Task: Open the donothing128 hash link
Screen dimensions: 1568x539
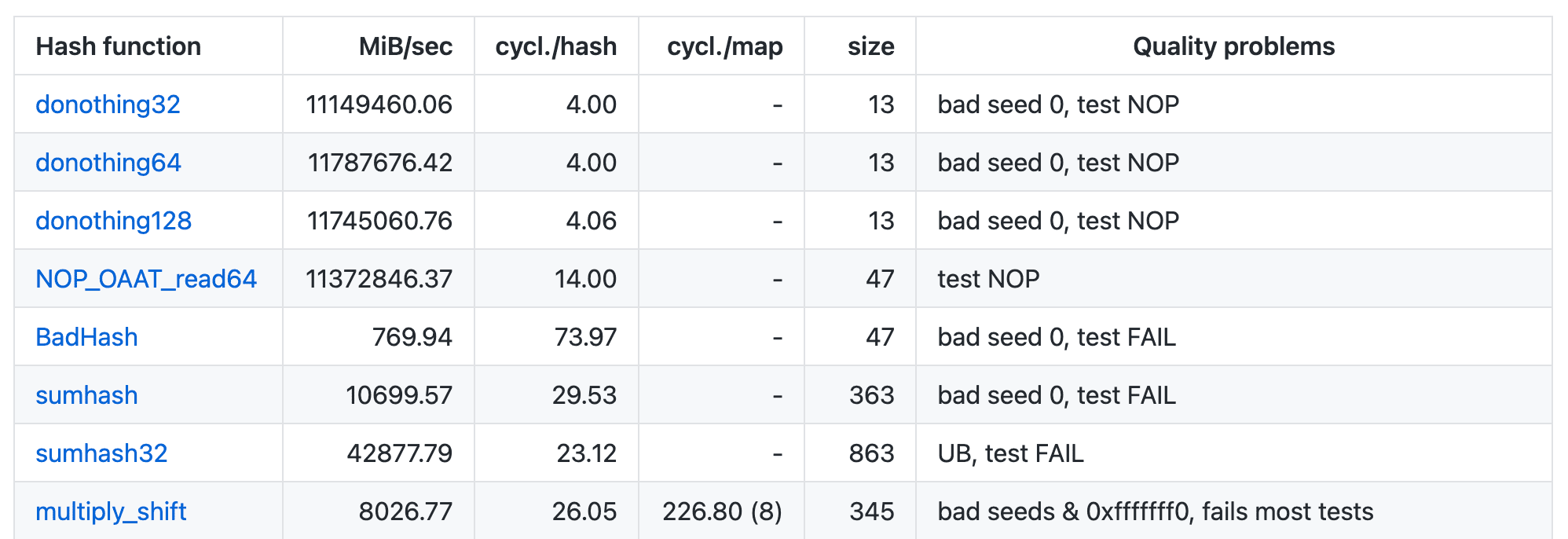Action: [113, 221]
